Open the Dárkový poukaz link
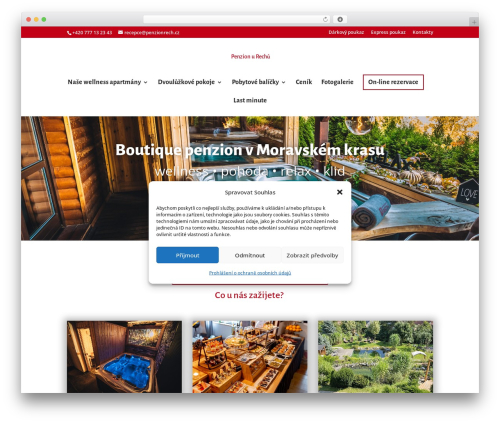 click(346, 32)
